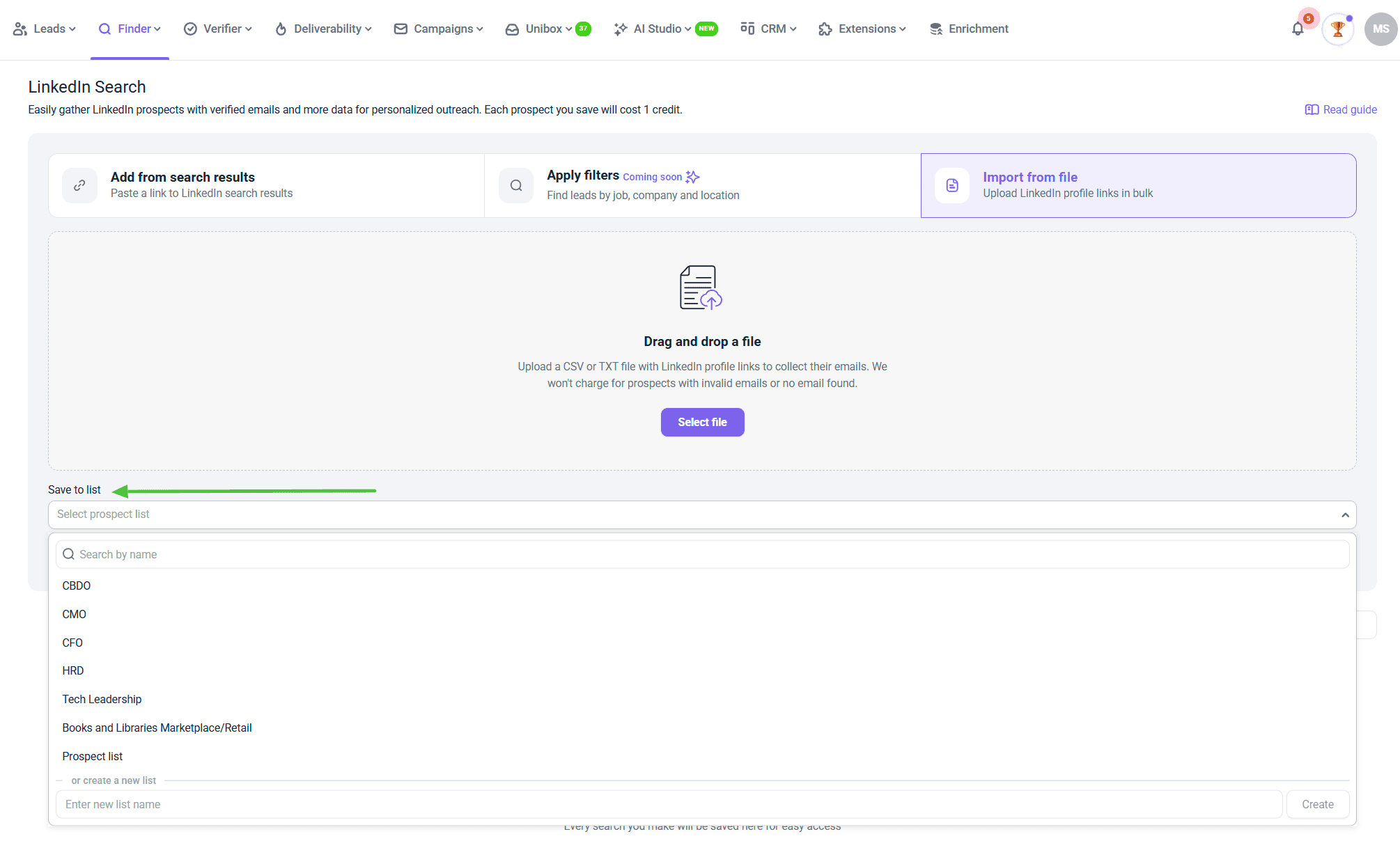1400x841 pixels.
Task: Click the Create list button
Action: pyautogui.click(x=1317, y=804)
